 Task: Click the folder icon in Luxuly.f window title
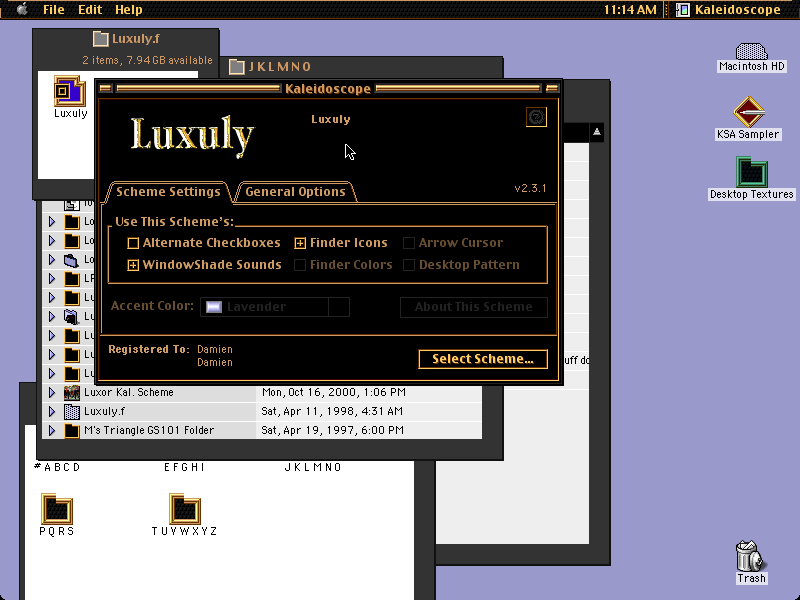pos(101,39)
